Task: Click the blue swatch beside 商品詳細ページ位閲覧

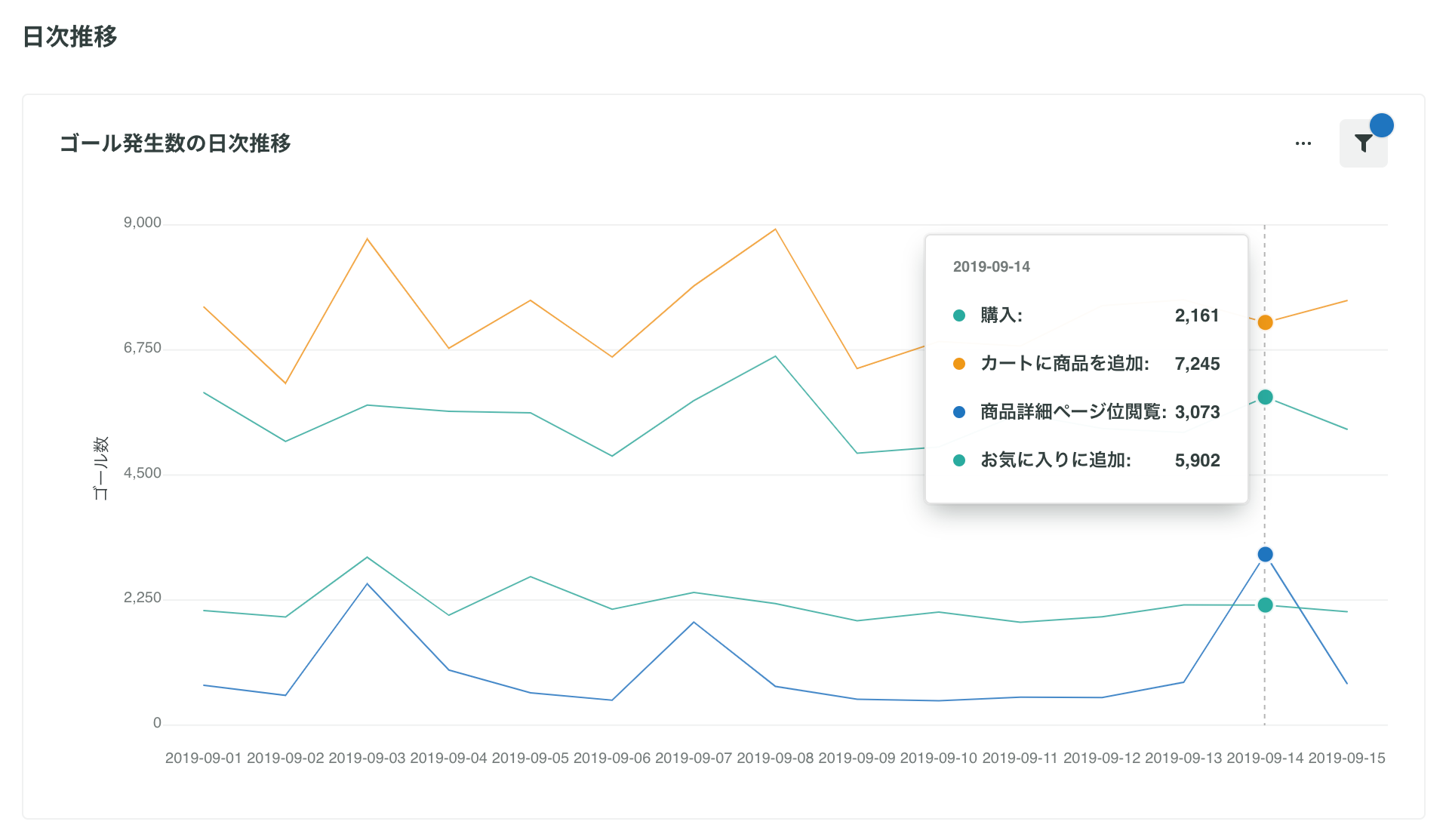Action: click(959, 412)
